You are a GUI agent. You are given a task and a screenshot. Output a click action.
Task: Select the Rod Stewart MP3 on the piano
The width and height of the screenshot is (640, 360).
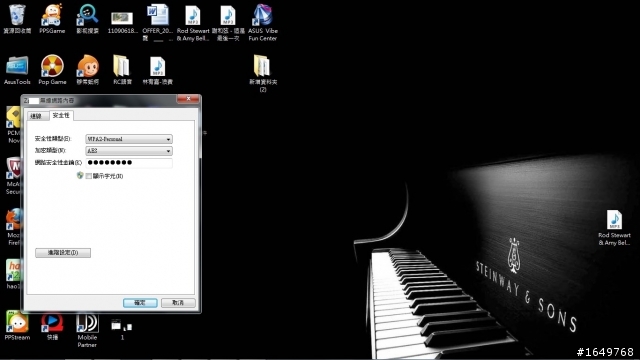614,227
